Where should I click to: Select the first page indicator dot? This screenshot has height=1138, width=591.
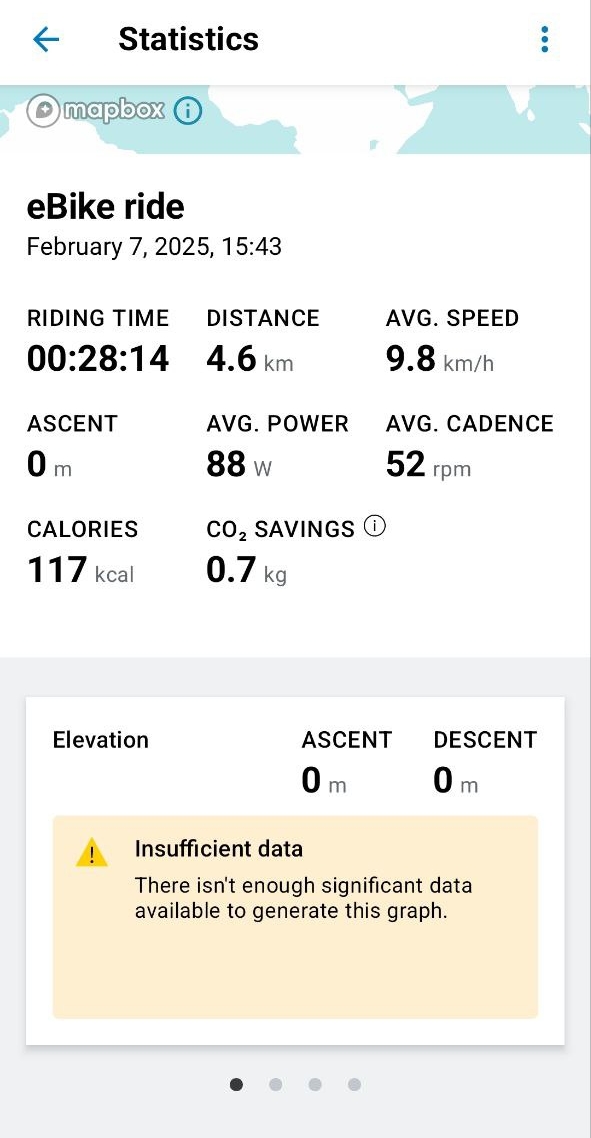click(236, 1084)
